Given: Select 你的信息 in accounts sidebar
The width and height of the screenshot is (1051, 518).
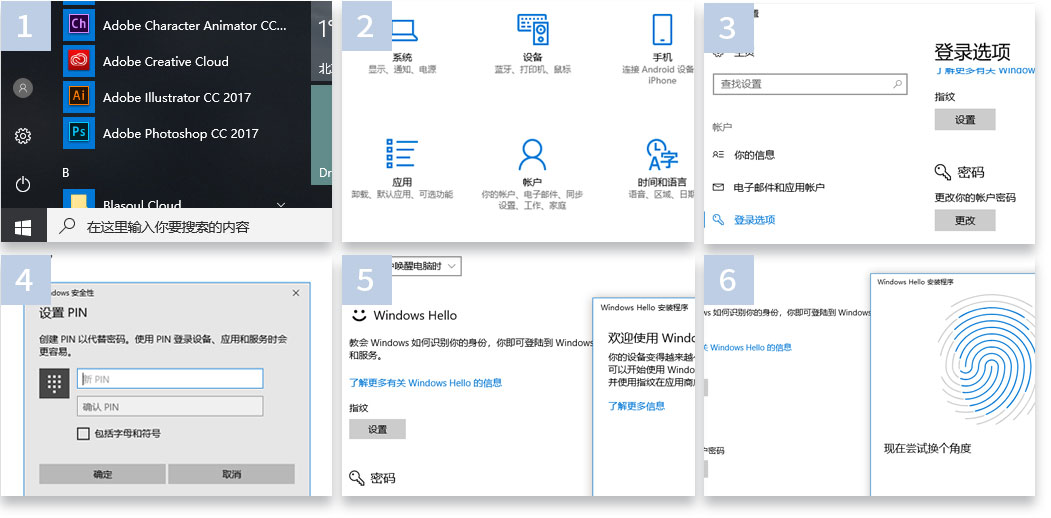Looking at the screenshot, I should pos(754,155).
